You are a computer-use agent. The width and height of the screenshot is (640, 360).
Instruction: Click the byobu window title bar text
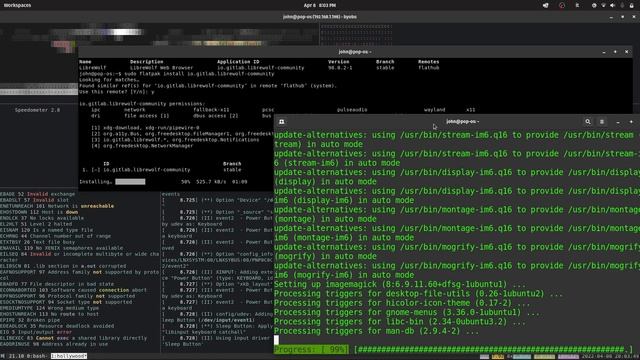320,17
